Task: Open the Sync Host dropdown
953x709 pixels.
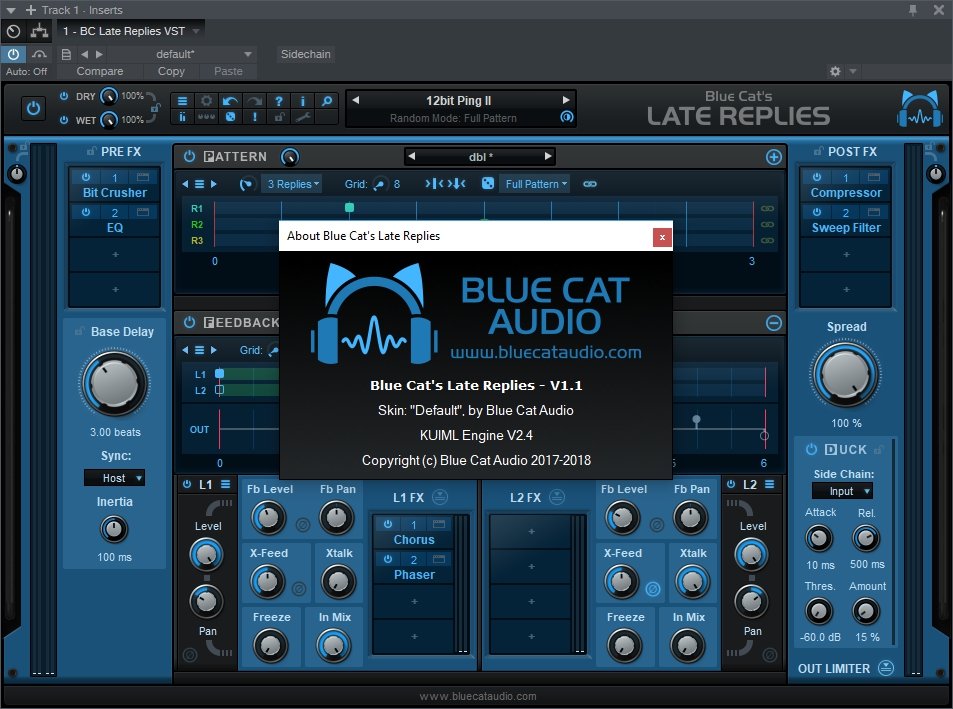Action: pyautogui.click(x=114, y=477)
